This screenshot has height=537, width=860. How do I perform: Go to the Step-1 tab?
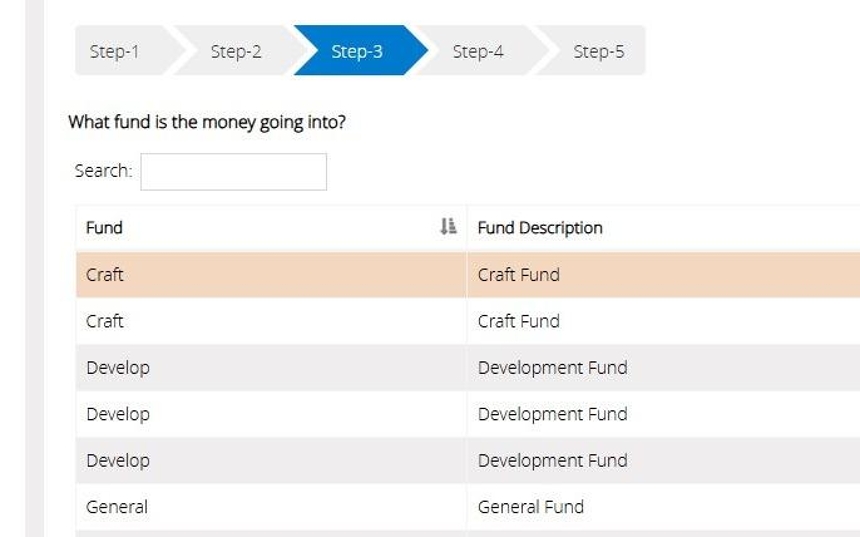(114, 52)
